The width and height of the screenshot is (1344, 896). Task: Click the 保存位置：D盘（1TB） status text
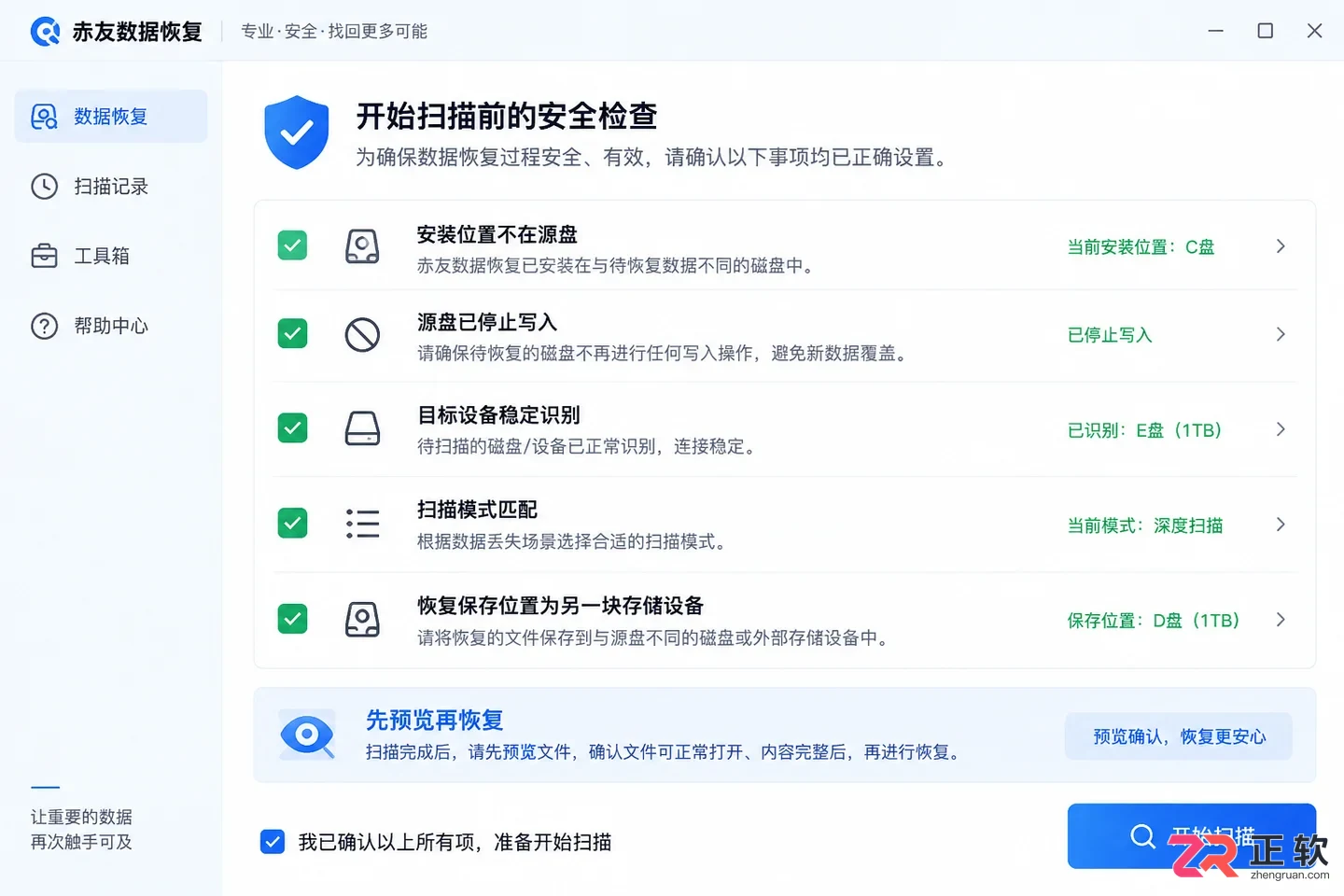(x=1154, y=621)
